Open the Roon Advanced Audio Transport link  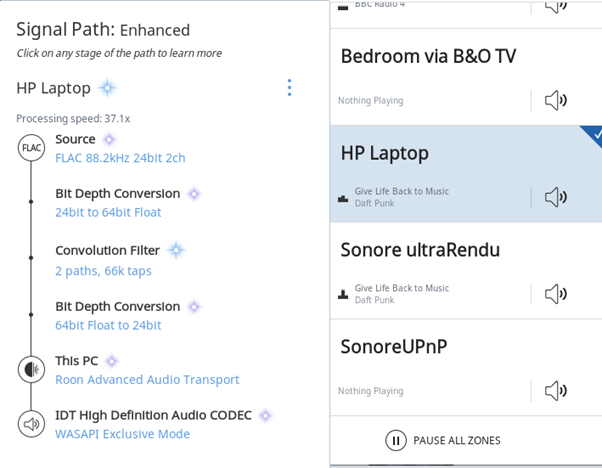coord(147,380)
